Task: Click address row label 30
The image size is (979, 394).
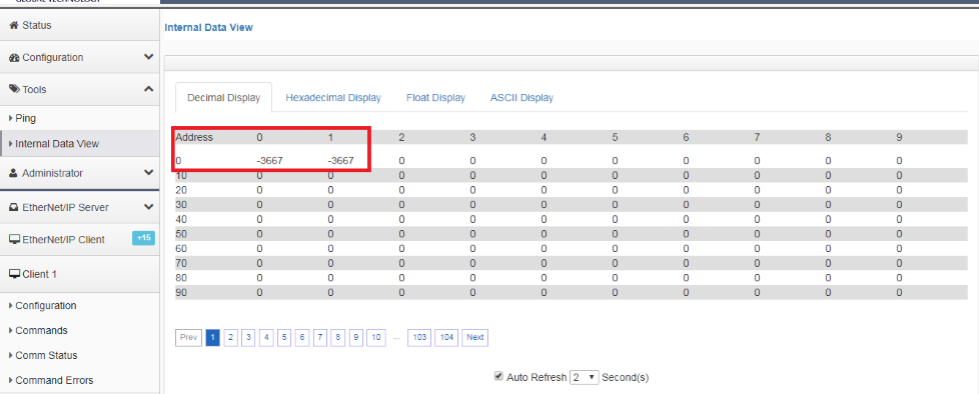Action: point(182,205)
